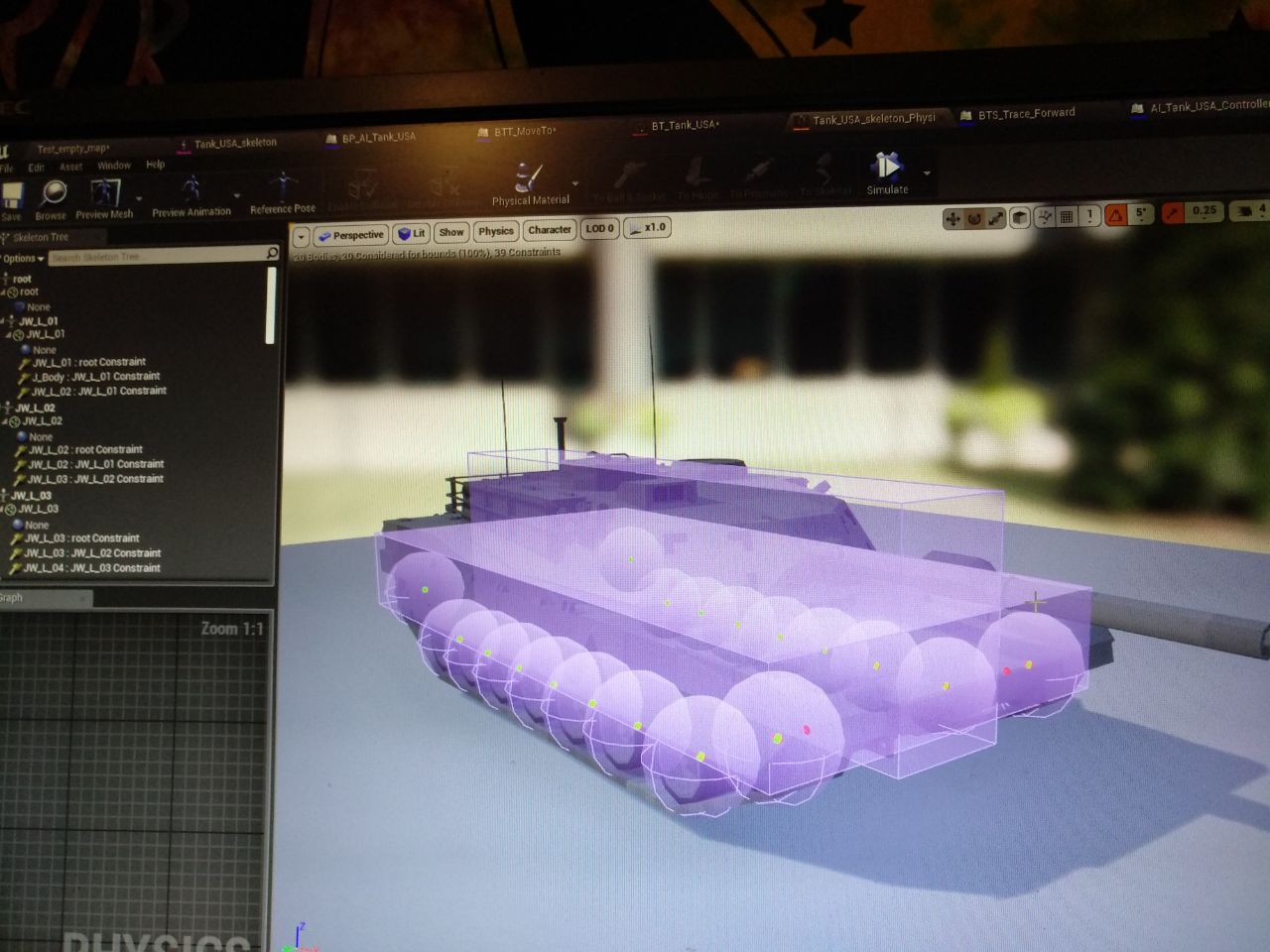Image resolution: width=1270 pixels, height=952 pixels.
Task: Toggle grid snapping in viewport
Action: [1067, 216]
